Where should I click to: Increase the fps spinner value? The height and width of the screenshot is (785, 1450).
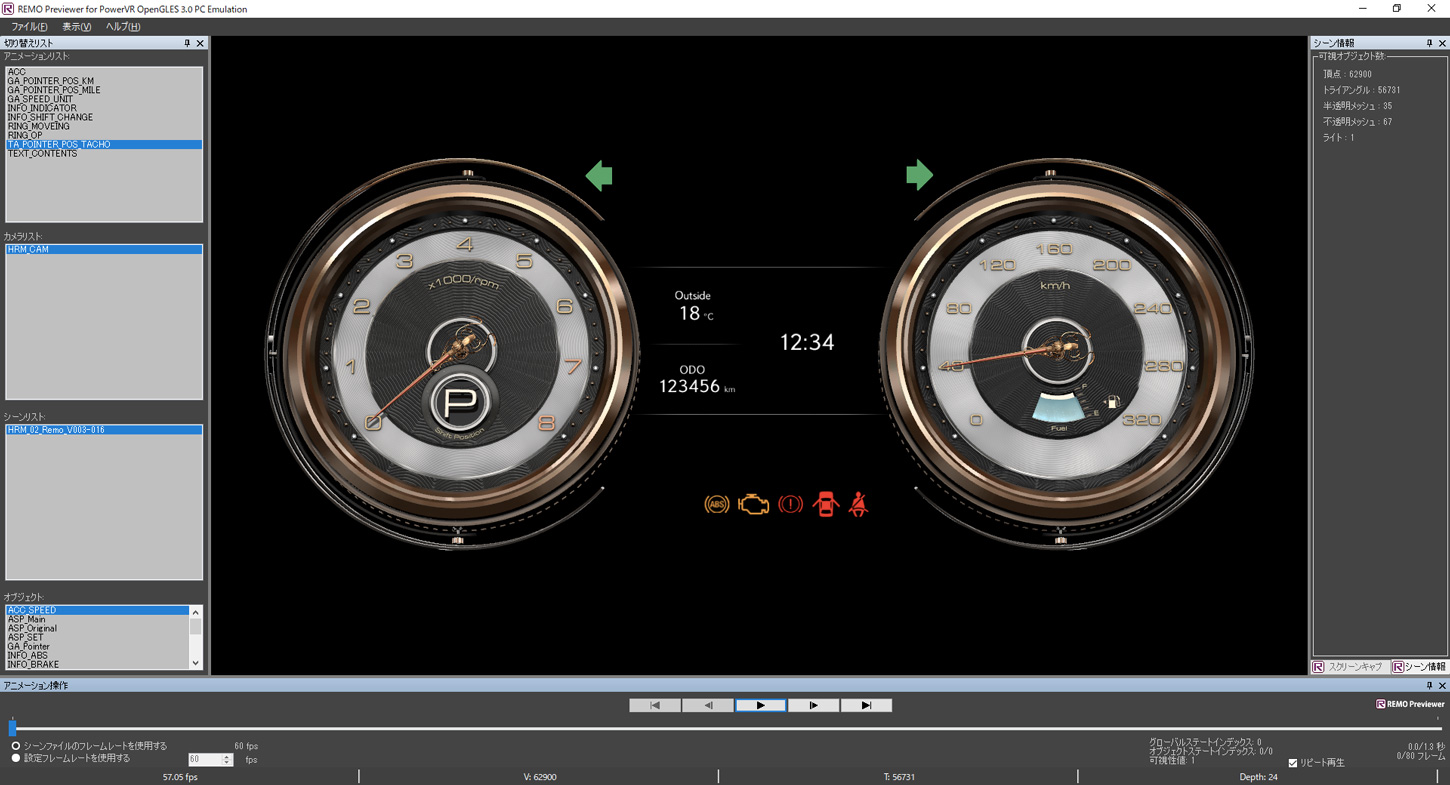click(x=227, y=756)
